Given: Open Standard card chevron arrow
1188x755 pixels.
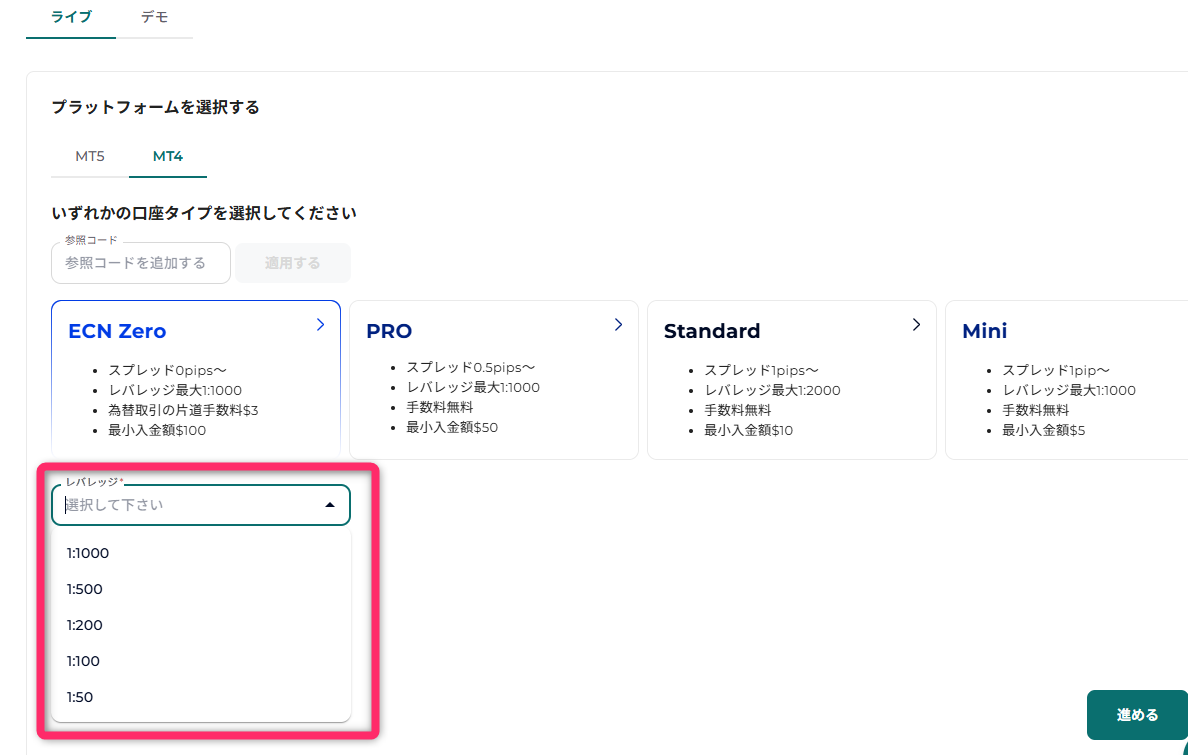Looking at the screenshot, I should click(x=916, y=324).
